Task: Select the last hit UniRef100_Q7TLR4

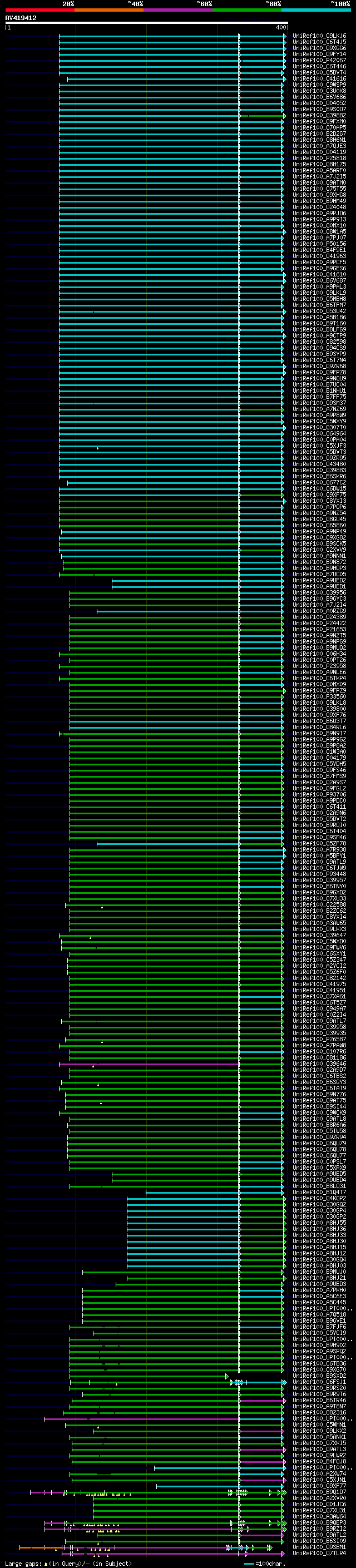Action: [x=319, y=1553]
